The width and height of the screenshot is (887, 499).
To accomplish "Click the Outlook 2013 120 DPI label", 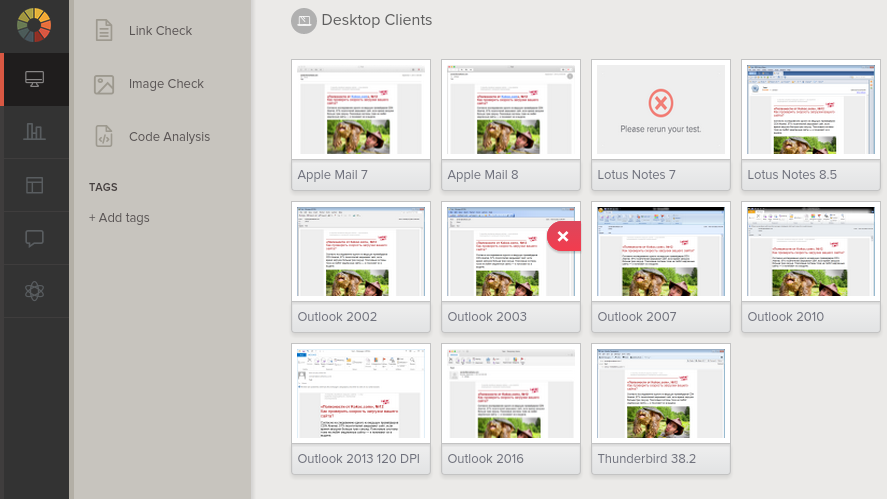I will (359, 459).
